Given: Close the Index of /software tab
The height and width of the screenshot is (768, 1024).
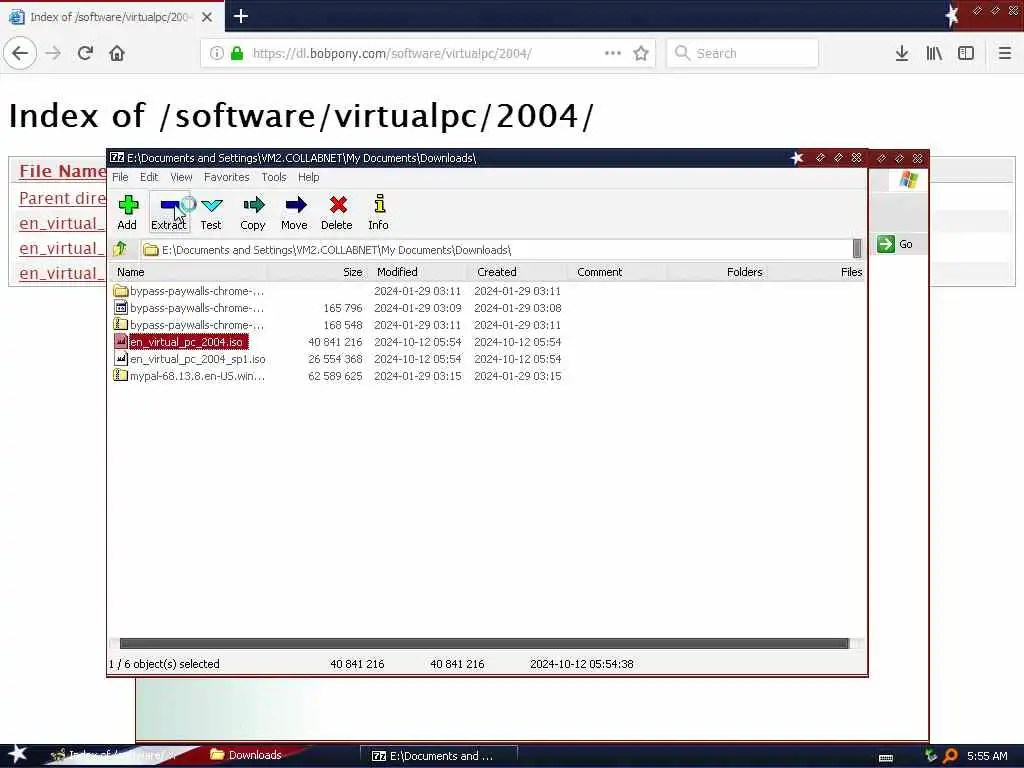Looking at the screenshot, I should (x=207, y=17).
